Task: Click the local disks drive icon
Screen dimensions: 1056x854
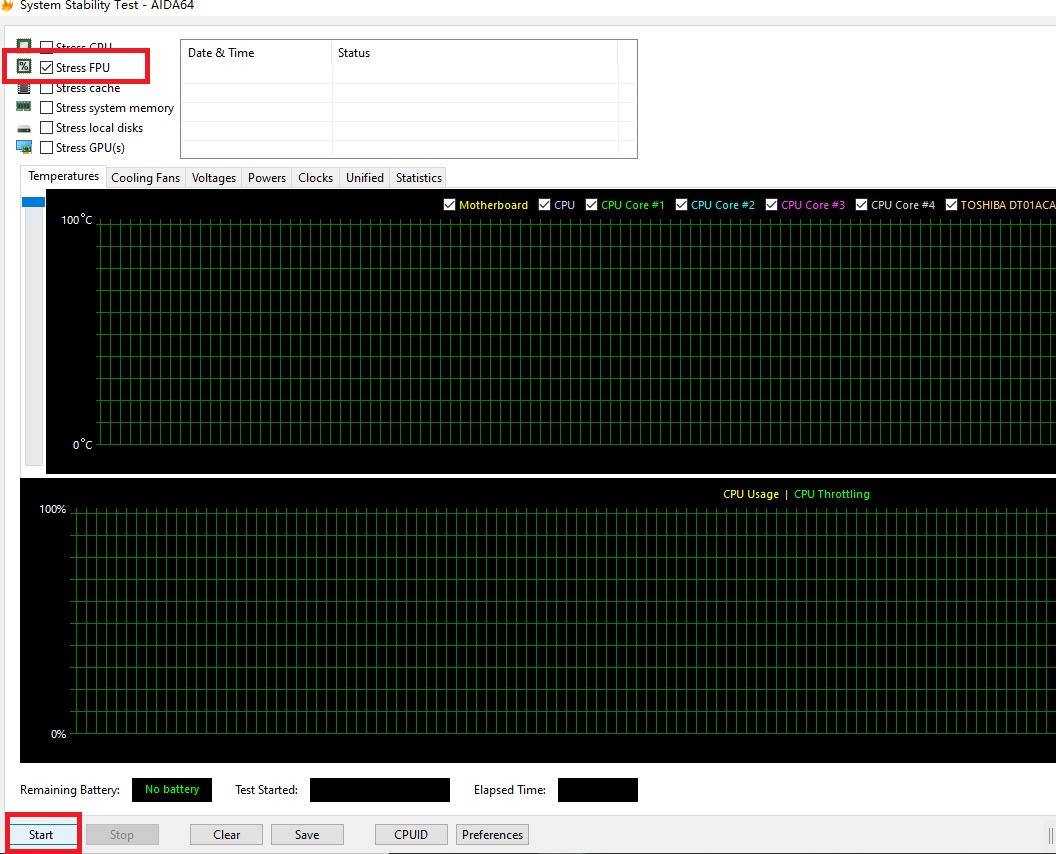Action: [24, 128]
